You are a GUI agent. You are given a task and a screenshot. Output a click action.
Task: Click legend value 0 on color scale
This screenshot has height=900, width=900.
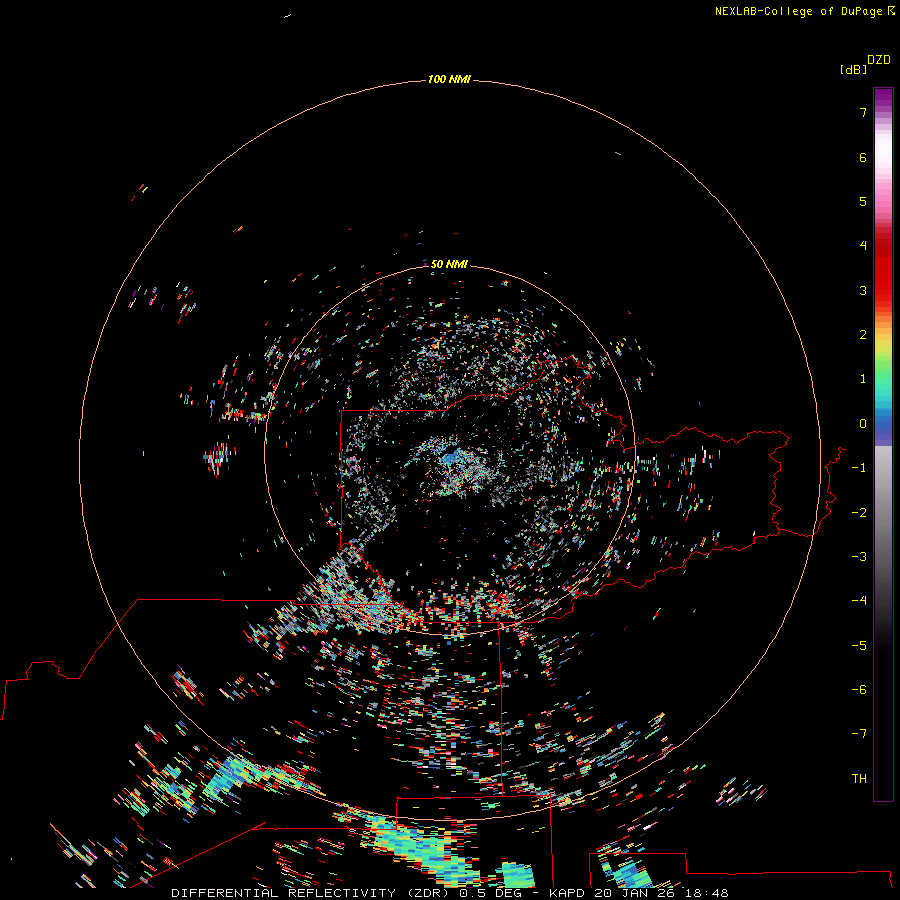click(x=863, y=424)
